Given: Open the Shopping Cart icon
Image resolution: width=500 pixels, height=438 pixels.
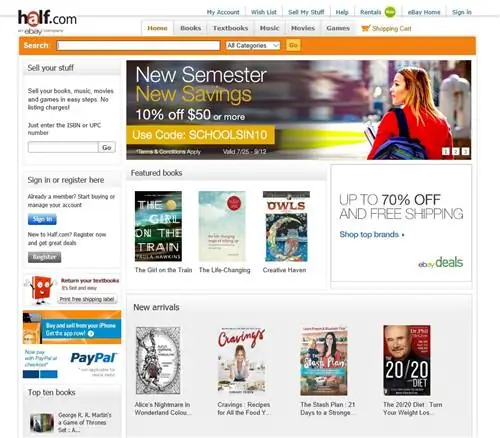Looking at the screenshot, I should (x=366, y=28).
